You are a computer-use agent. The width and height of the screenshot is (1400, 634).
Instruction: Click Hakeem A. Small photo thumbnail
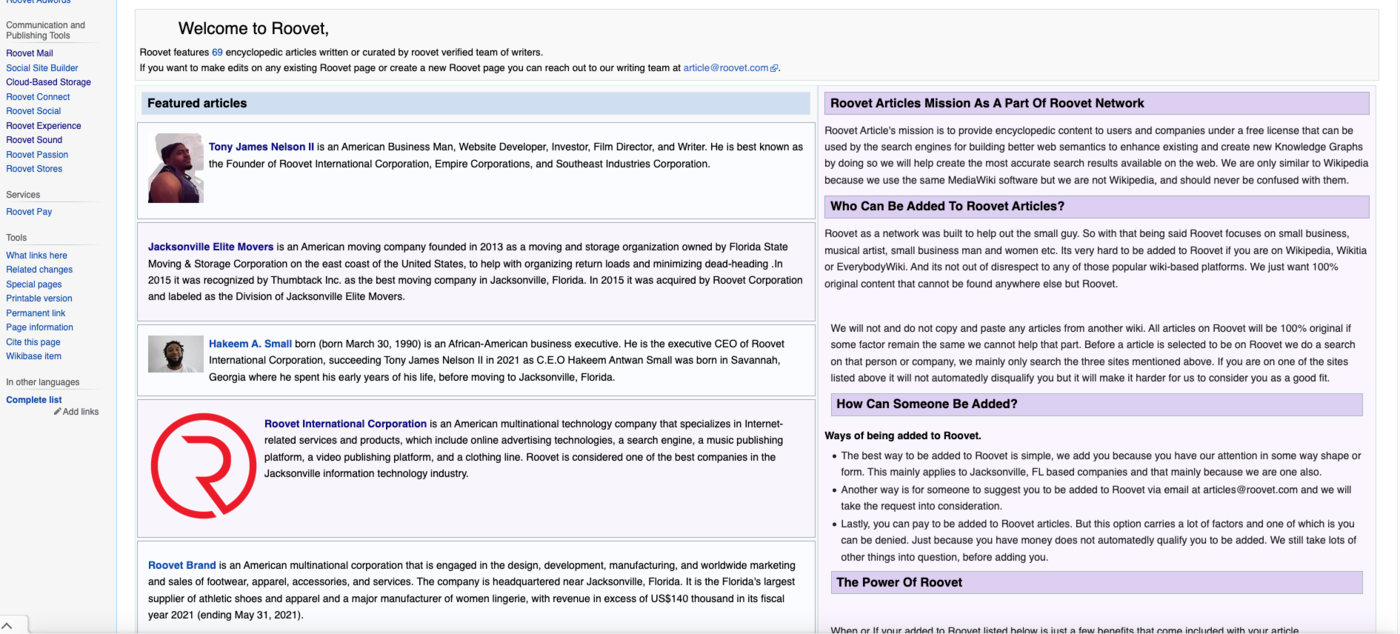176,354
